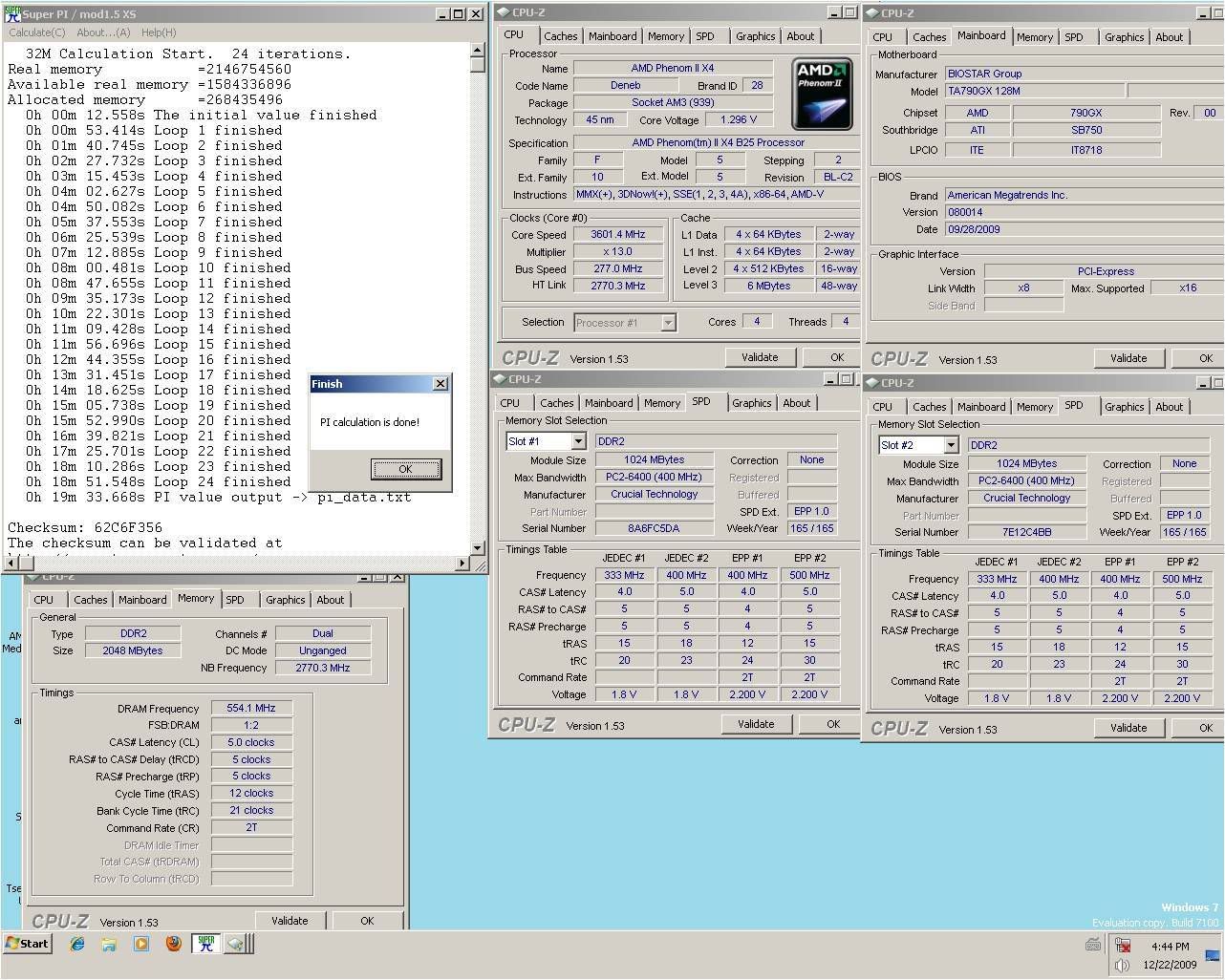Switch to Caches tab in the Phenom CPU window
The width and height of the screenshot is (1225, 980).
[x=560, y=36]
